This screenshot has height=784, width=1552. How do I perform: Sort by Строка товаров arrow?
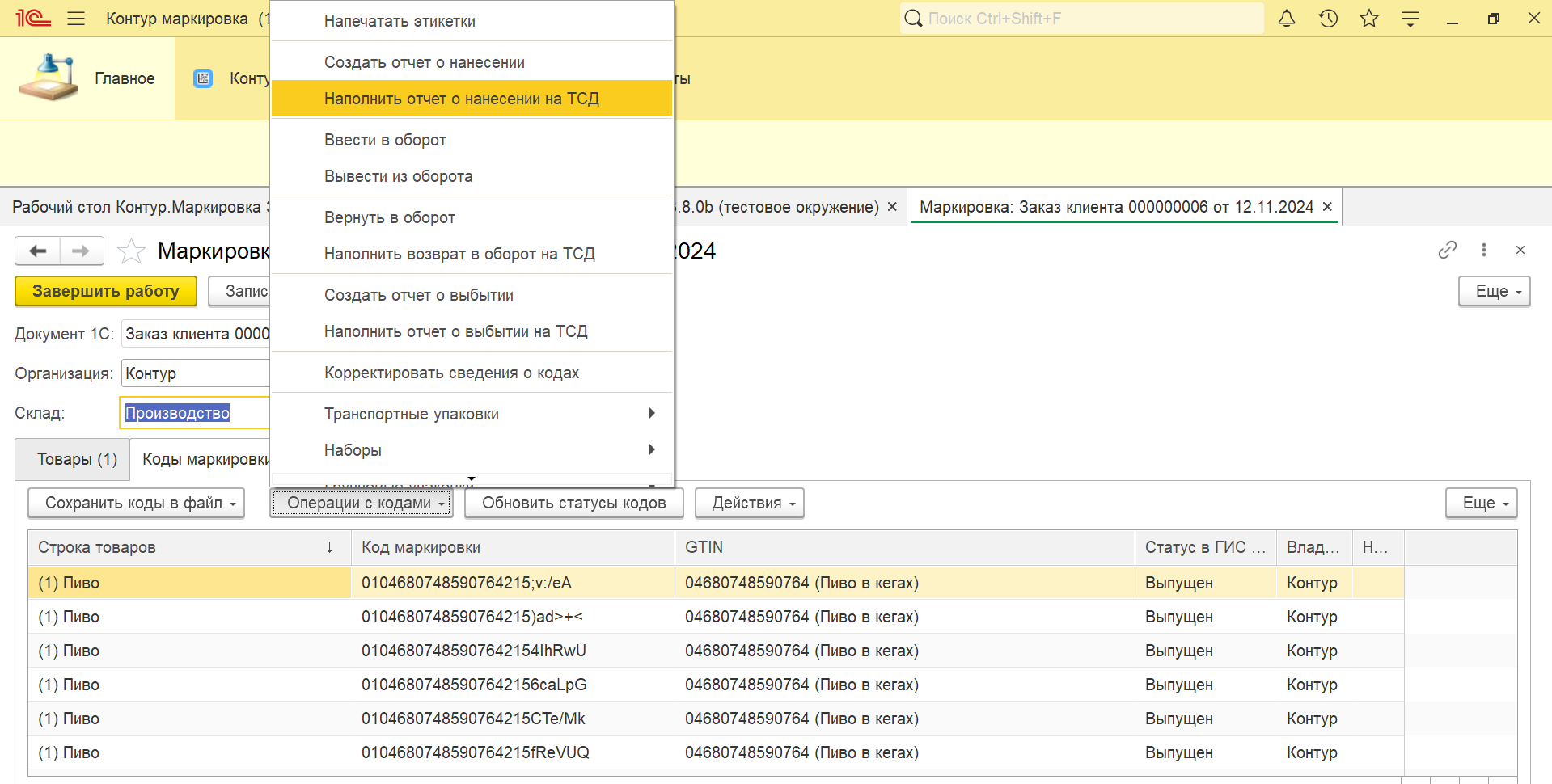[x=329, y=547]
